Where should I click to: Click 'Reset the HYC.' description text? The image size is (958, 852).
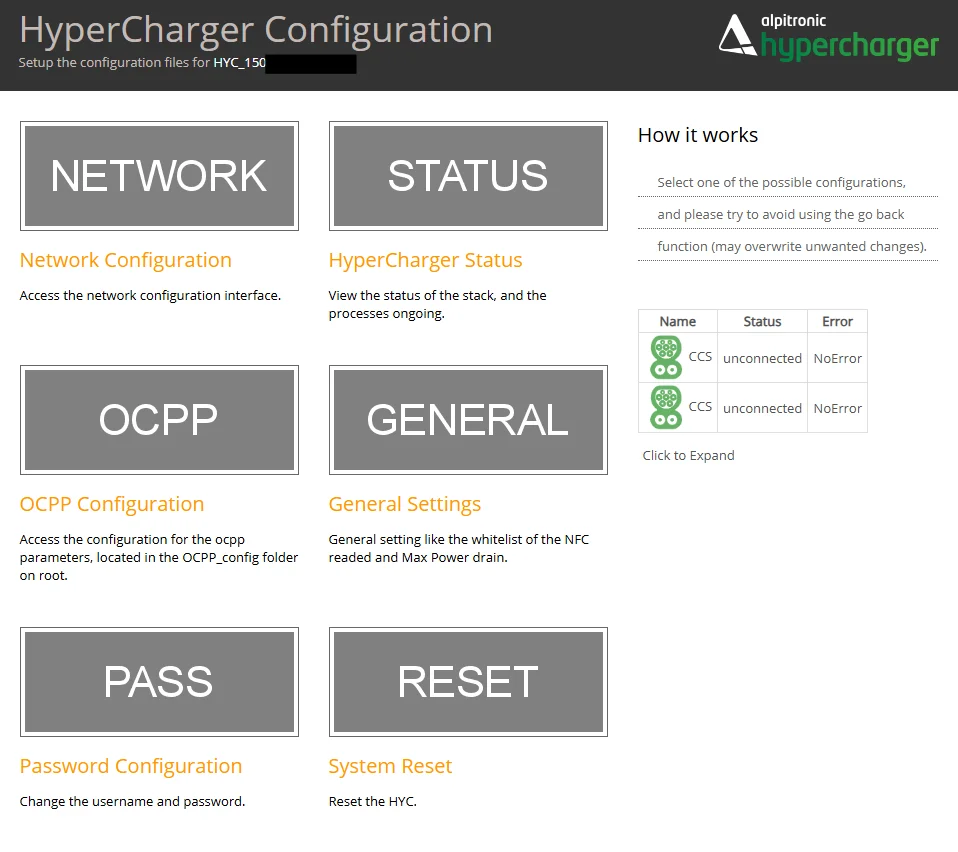373,801
